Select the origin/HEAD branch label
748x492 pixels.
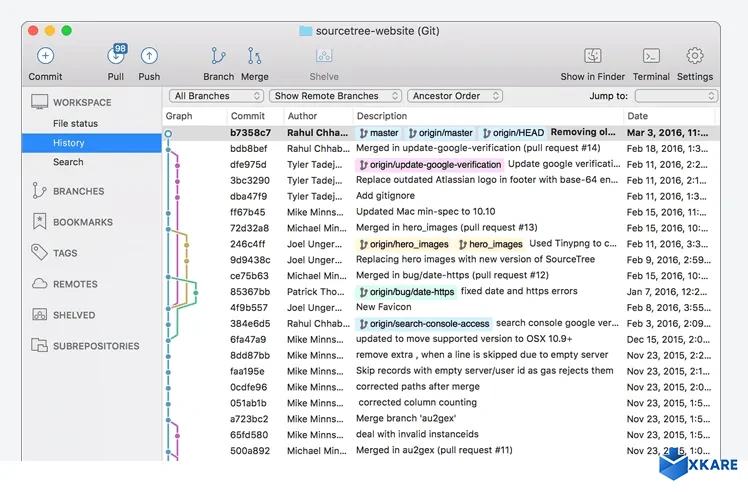point(513,133)
